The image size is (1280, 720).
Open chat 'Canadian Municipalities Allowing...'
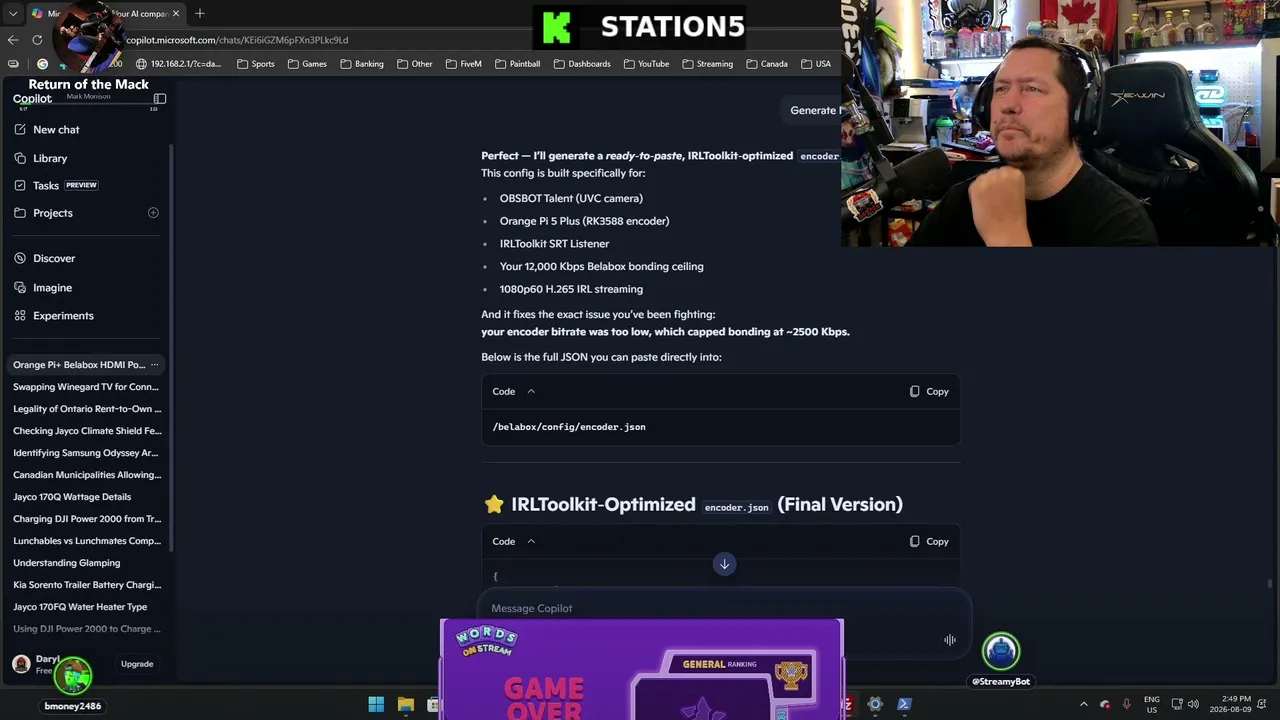[x=87, y=475]
